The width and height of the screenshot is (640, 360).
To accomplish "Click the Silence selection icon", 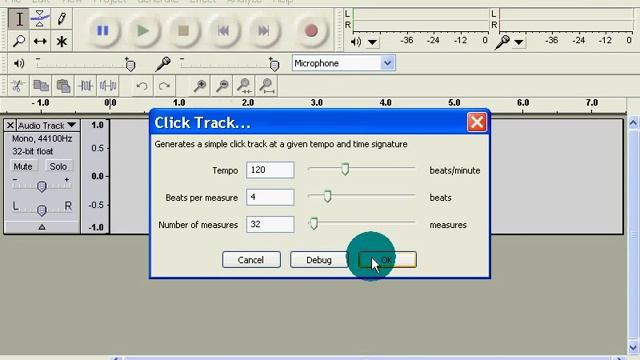I will [x=108, y=86].
